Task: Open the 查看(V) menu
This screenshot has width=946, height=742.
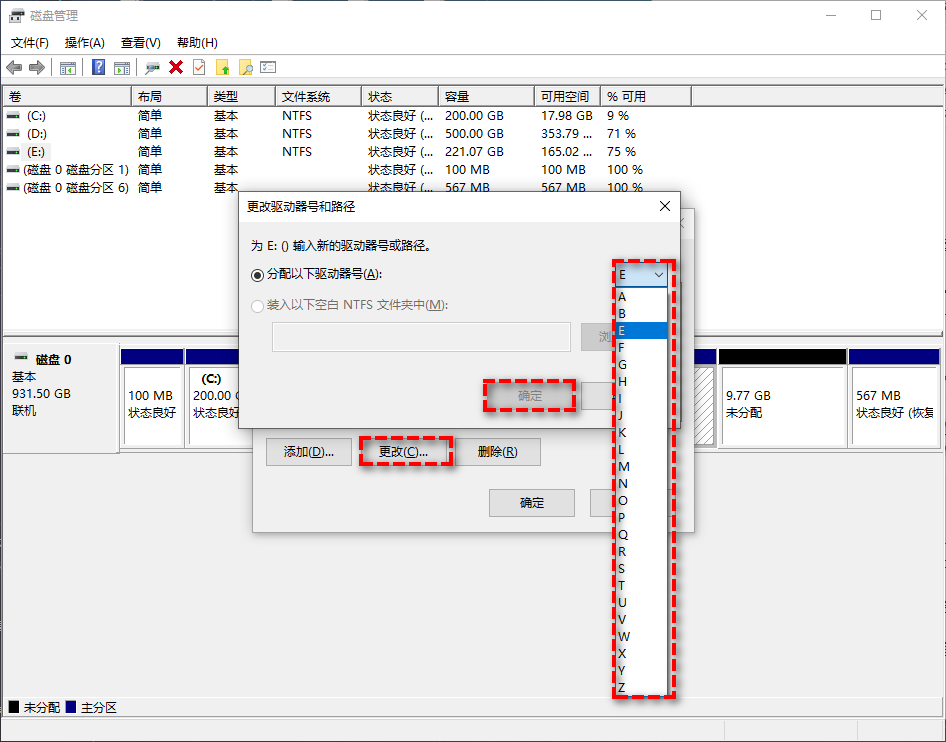Action: (141, 43)
